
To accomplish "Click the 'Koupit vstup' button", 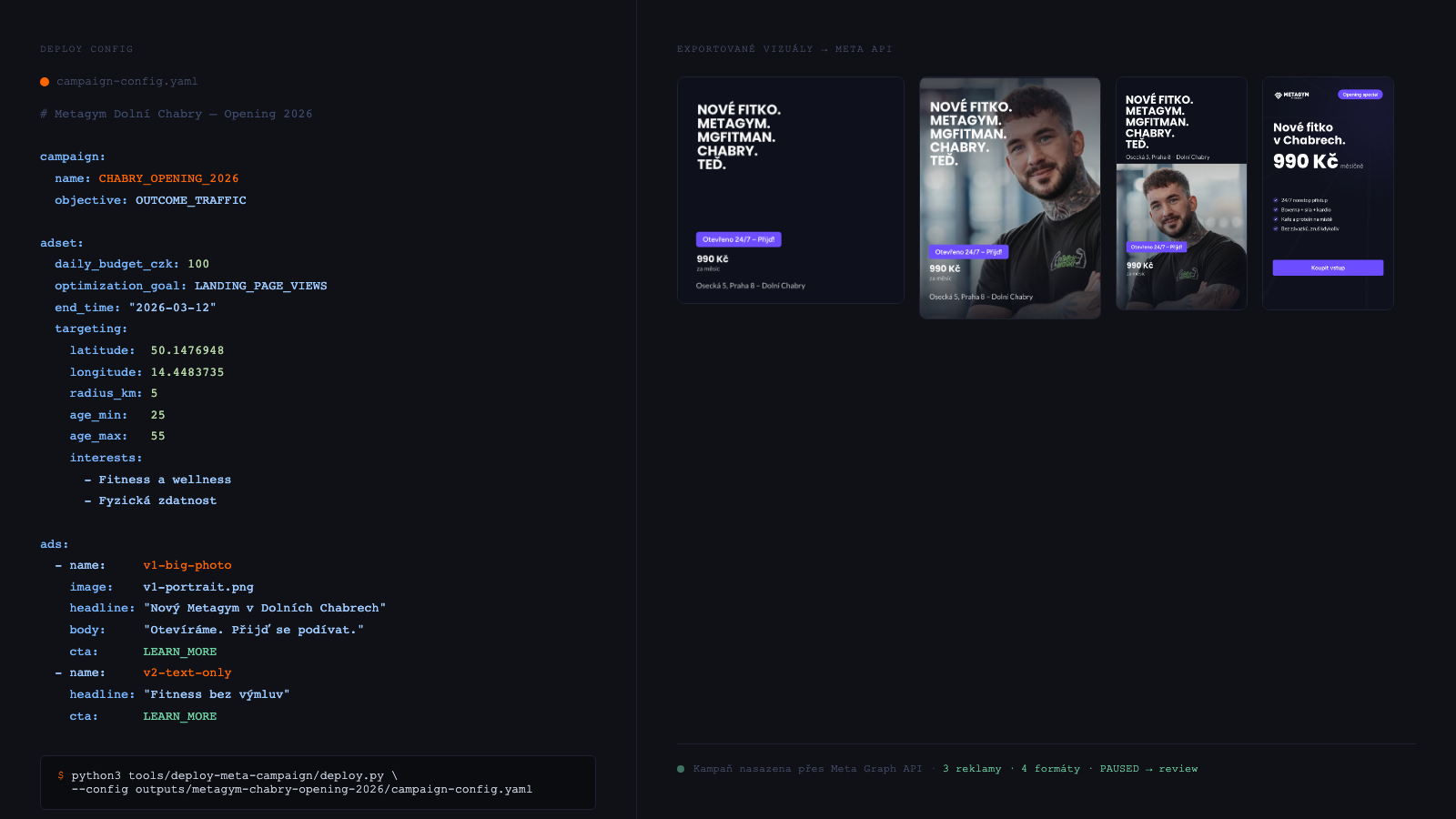I will 1328,268.
